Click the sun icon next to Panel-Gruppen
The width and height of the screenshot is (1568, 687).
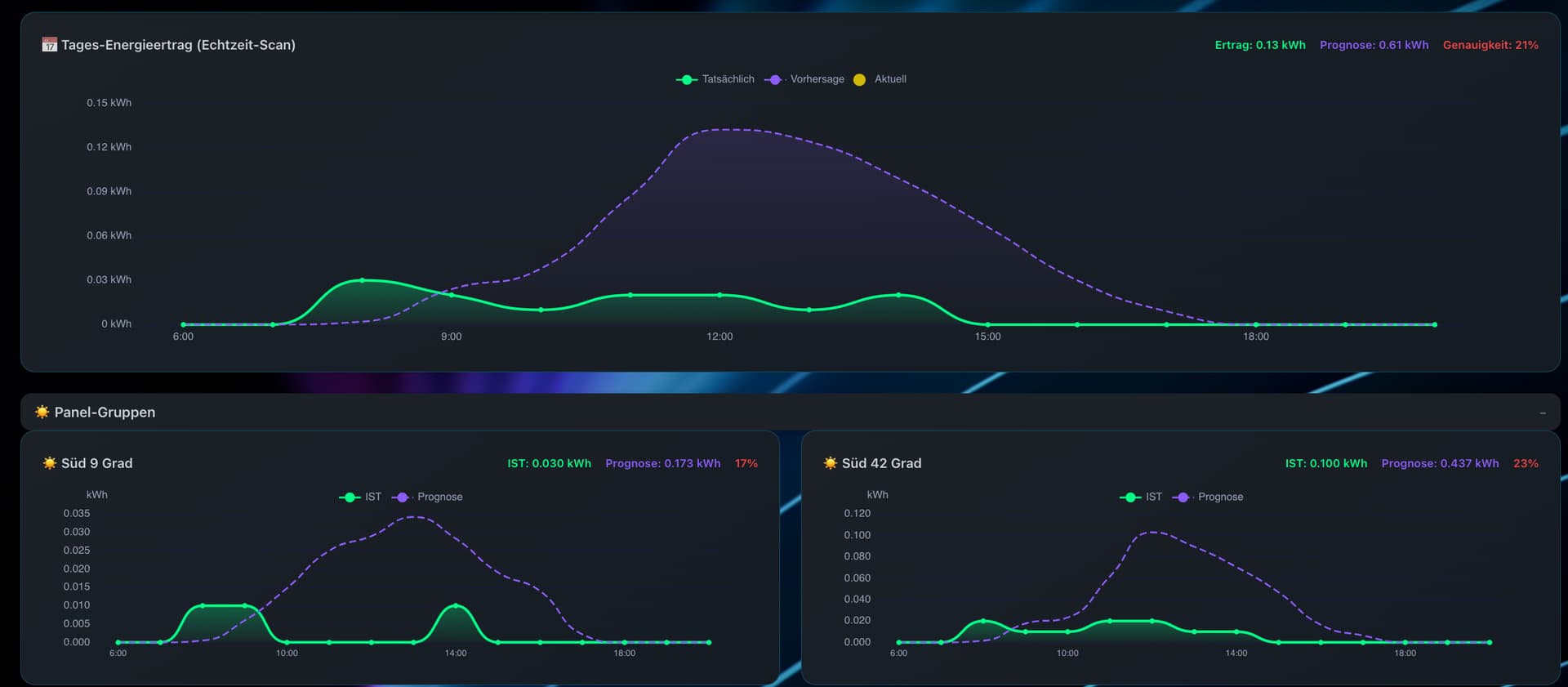pyautogui.click(x=42, y=413)
